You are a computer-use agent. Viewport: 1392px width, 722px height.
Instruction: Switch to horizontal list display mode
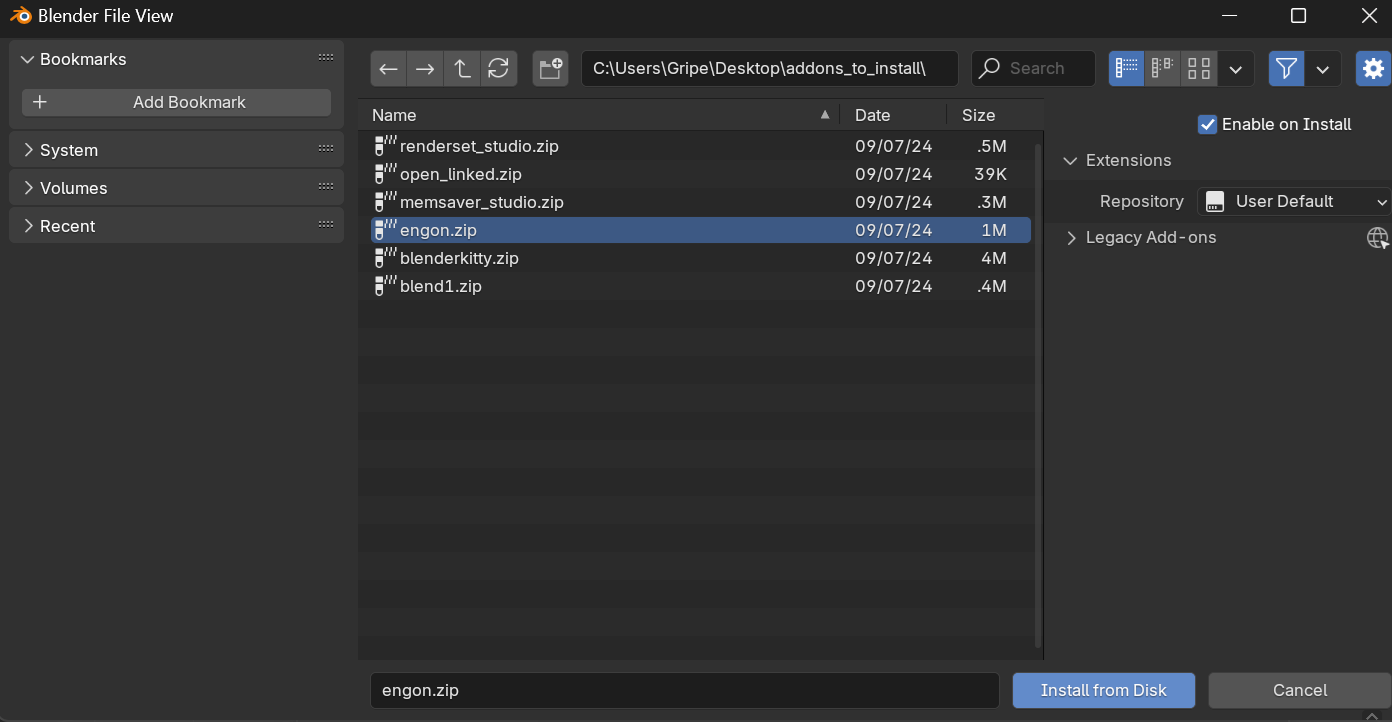1162,68
